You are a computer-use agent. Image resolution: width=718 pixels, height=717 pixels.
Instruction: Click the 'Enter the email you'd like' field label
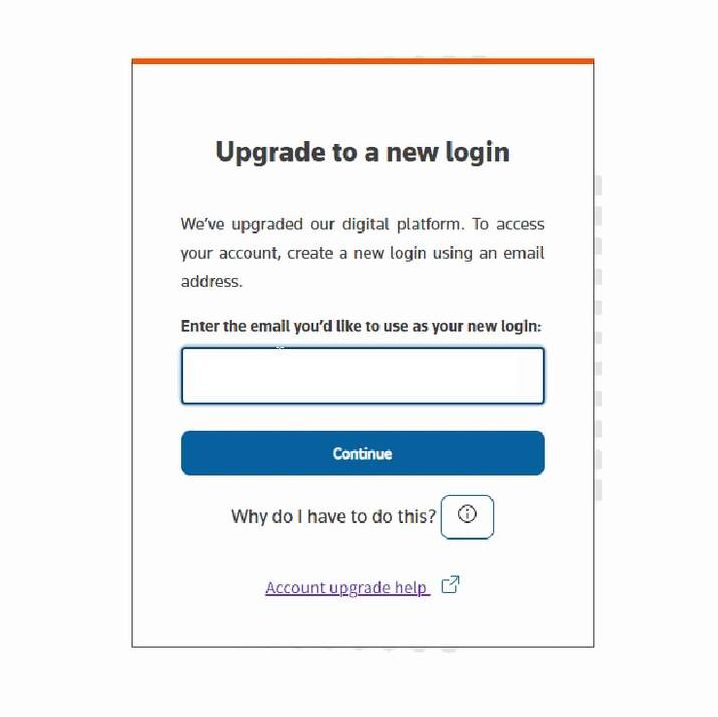361,326
